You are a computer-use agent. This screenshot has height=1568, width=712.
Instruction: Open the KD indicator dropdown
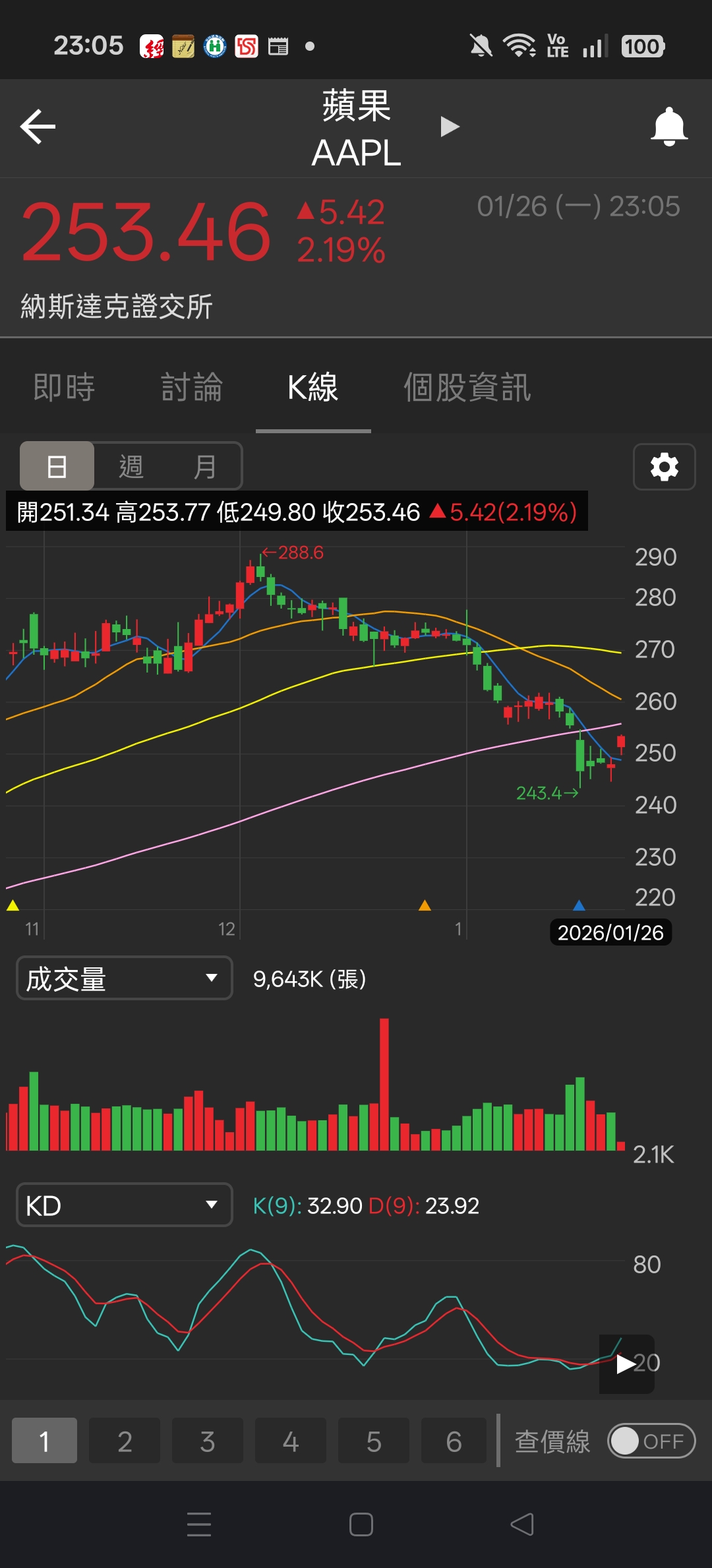click(x=124, y=1205)
